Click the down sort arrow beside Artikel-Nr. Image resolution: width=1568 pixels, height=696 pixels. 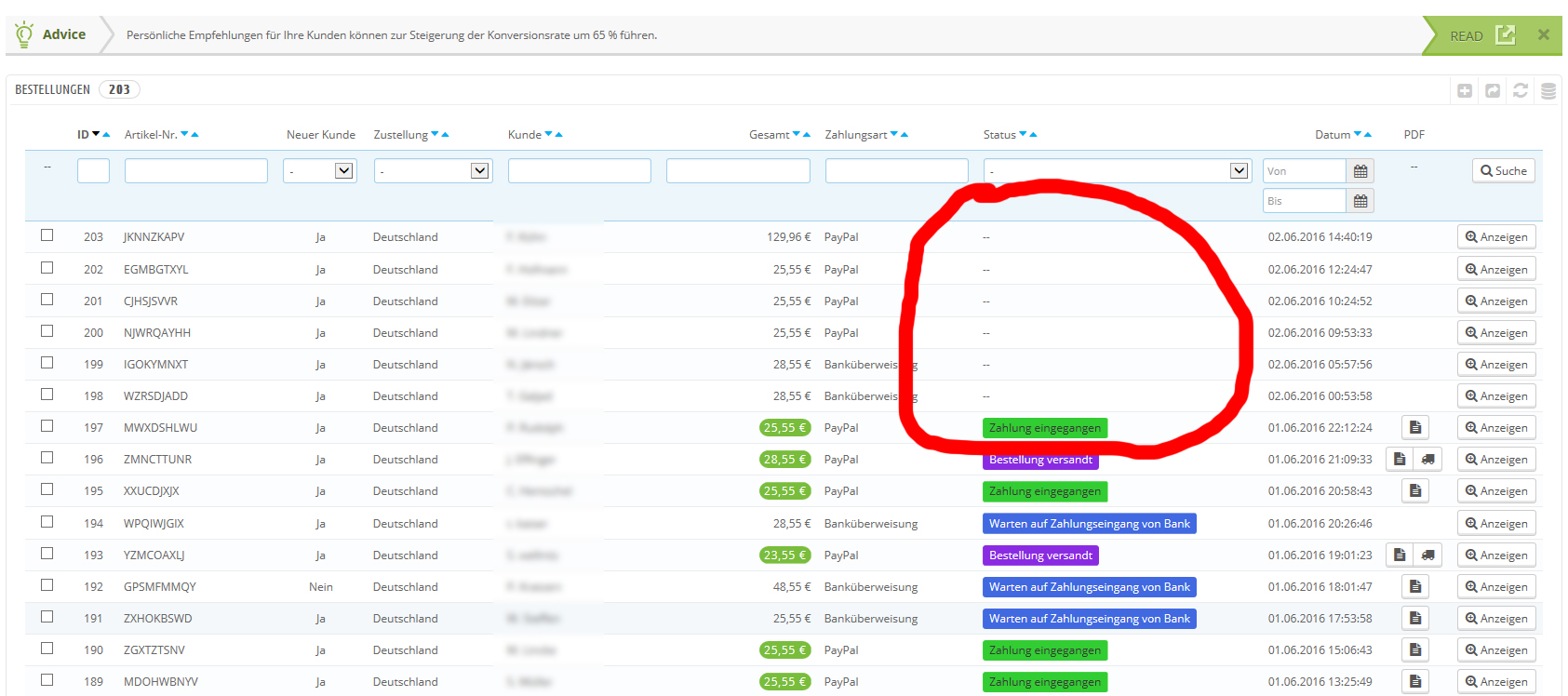pos(184,134)
